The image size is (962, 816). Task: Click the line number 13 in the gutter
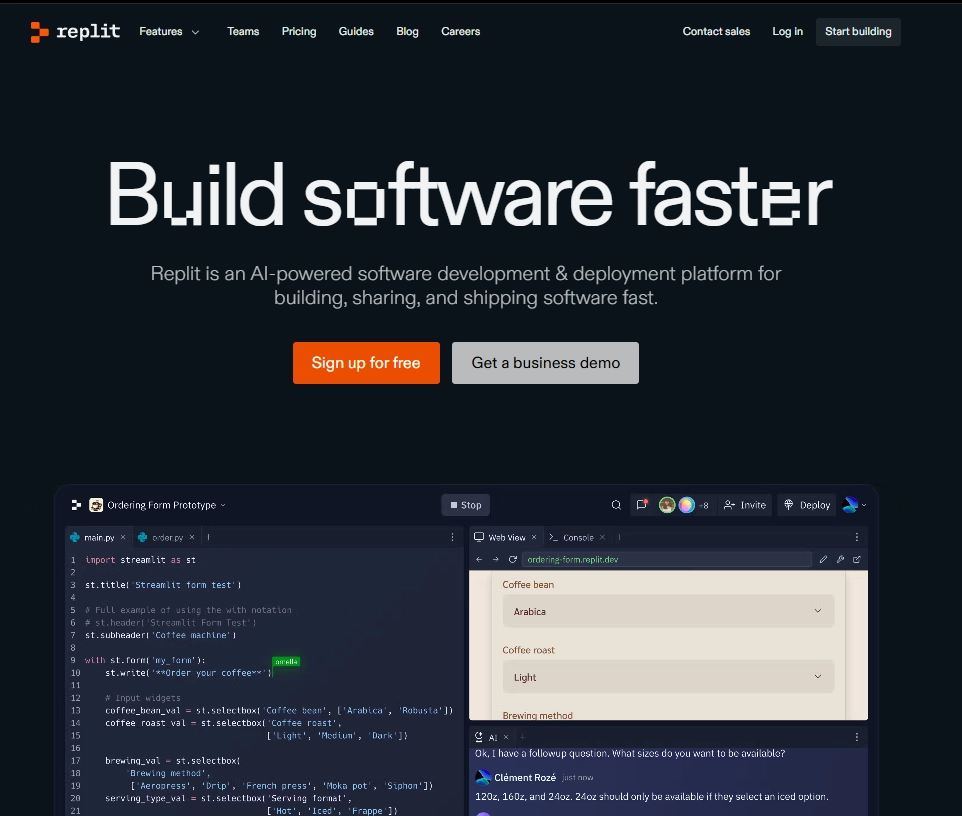(75, 710)
